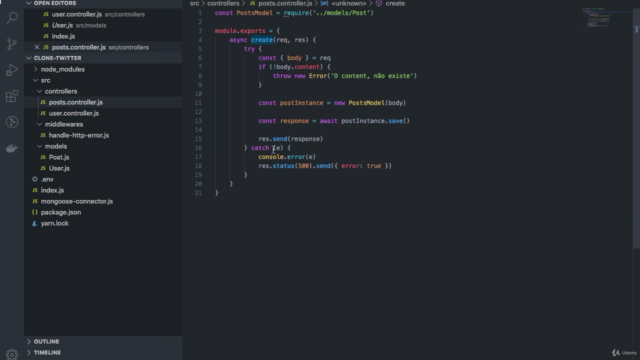Open the Run and Debug view
This screenshot has width=640, height=360.
12,70
